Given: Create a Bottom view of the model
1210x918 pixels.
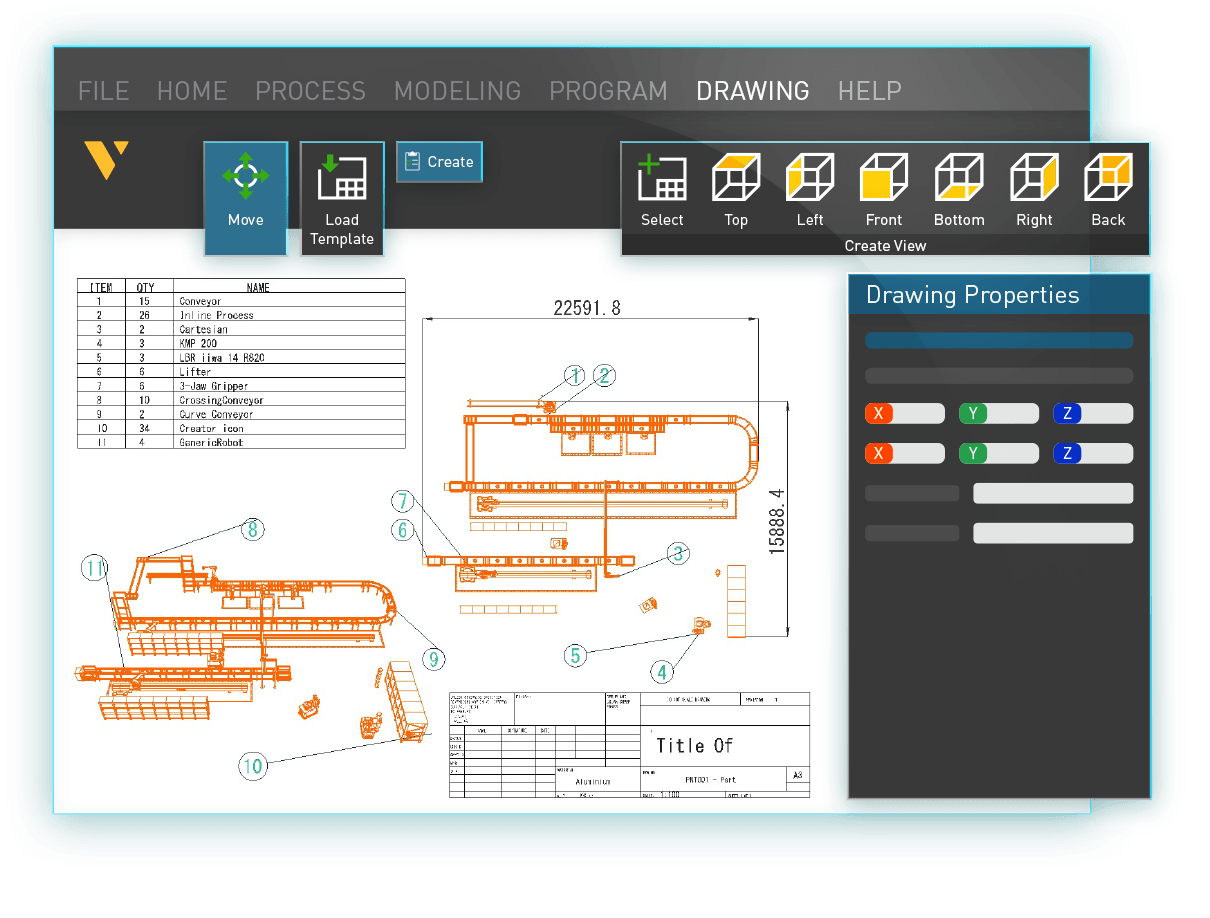Looking at the screenshot, I should point(958,185).
